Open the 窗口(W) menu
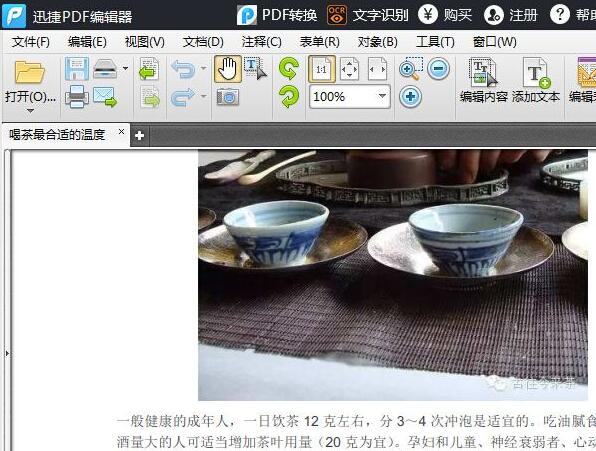596x451 pixels. click(495, 42)
